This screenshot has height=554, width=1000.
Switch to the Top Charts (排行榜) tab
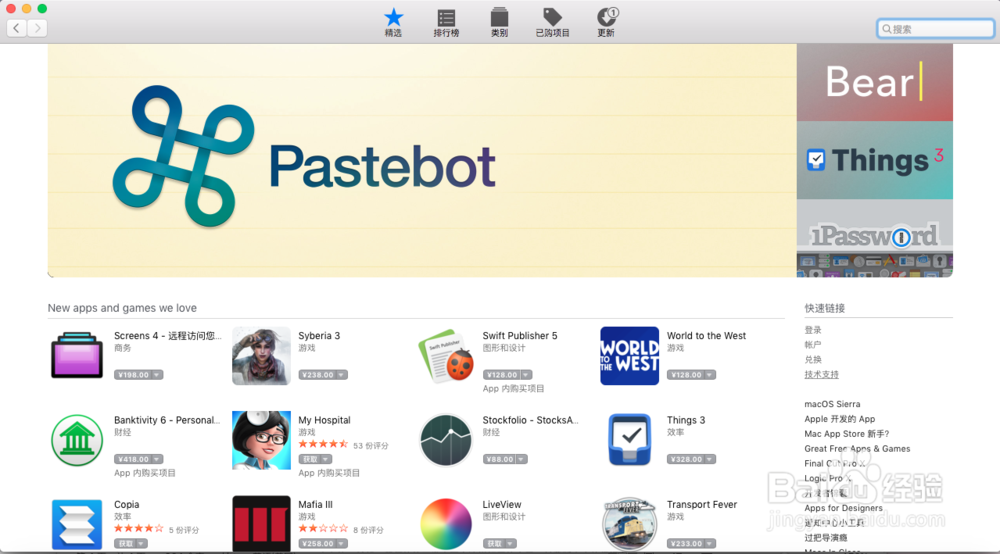coord(446,22)
